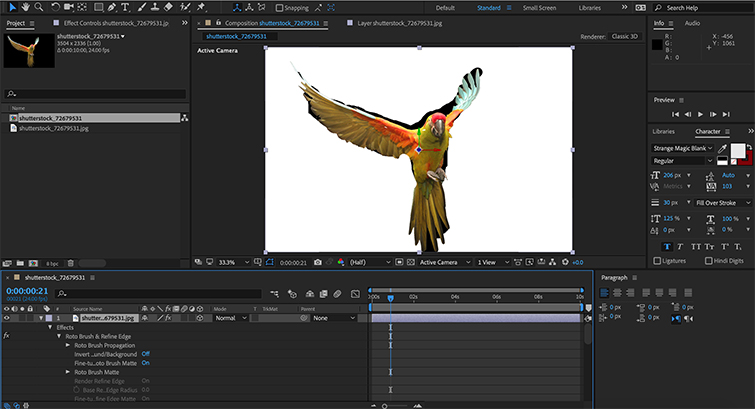
Task: Click the World Axis Mode icon
Action: 249,8
